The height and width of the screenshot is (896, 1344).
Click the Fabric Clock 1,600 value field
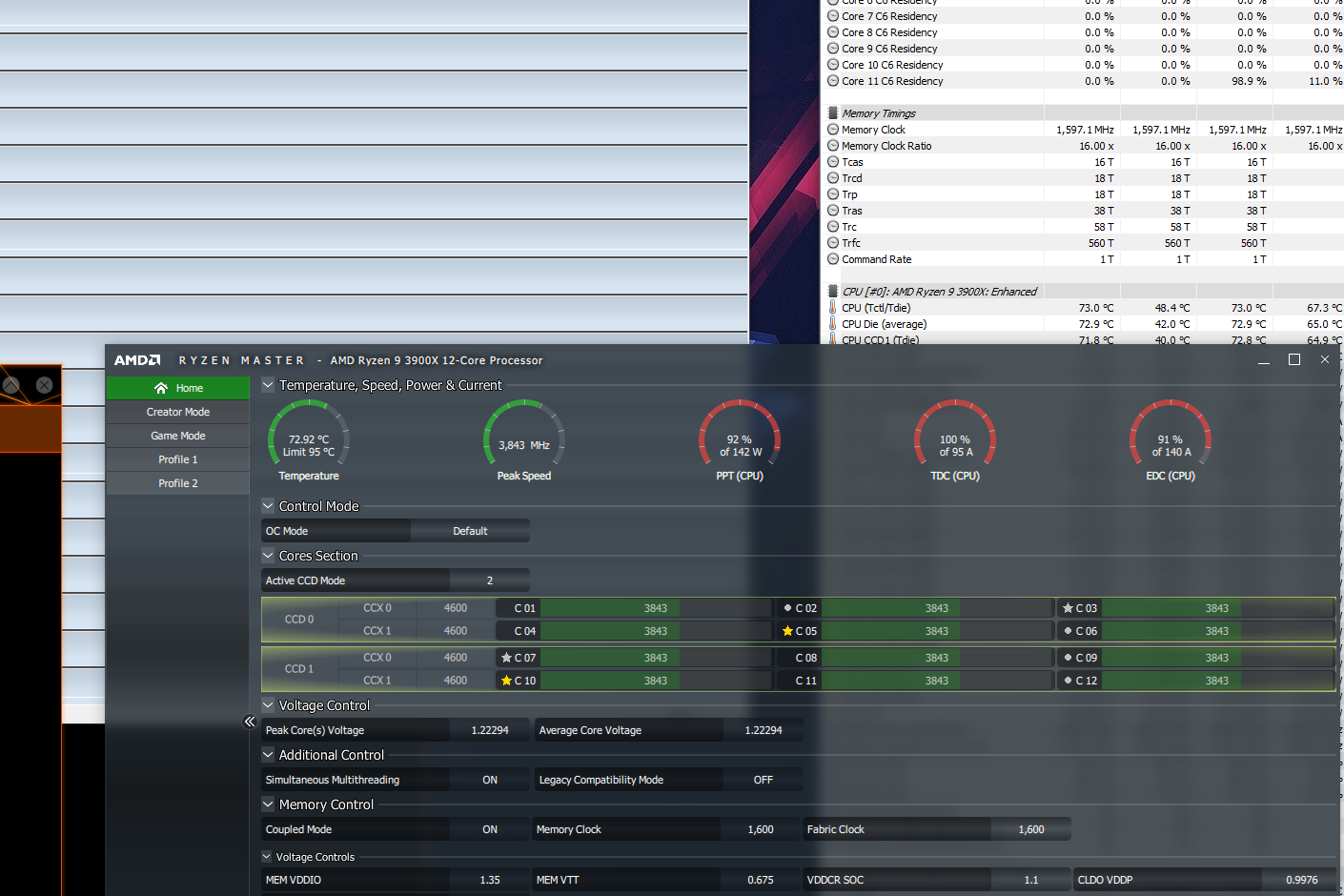click(1031, 829)
